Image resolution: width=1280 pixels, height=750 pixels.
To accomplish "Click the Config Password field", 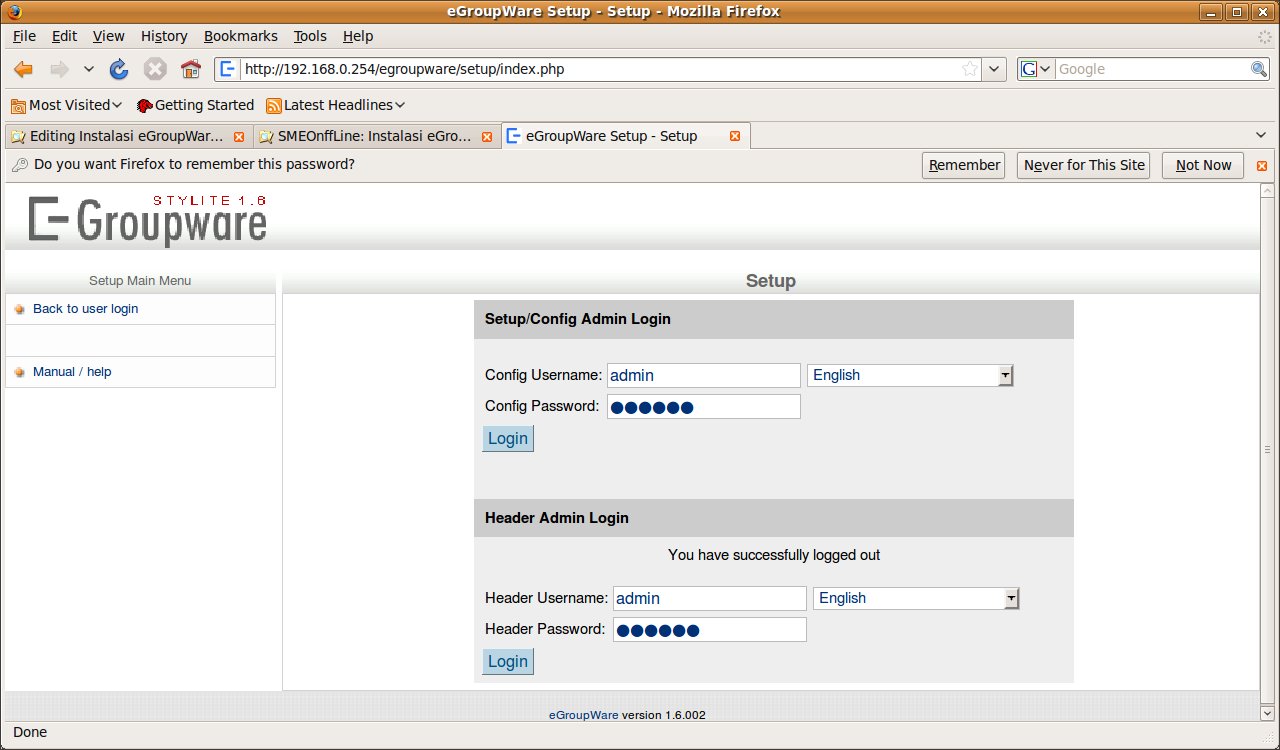I will pos(703,406).
